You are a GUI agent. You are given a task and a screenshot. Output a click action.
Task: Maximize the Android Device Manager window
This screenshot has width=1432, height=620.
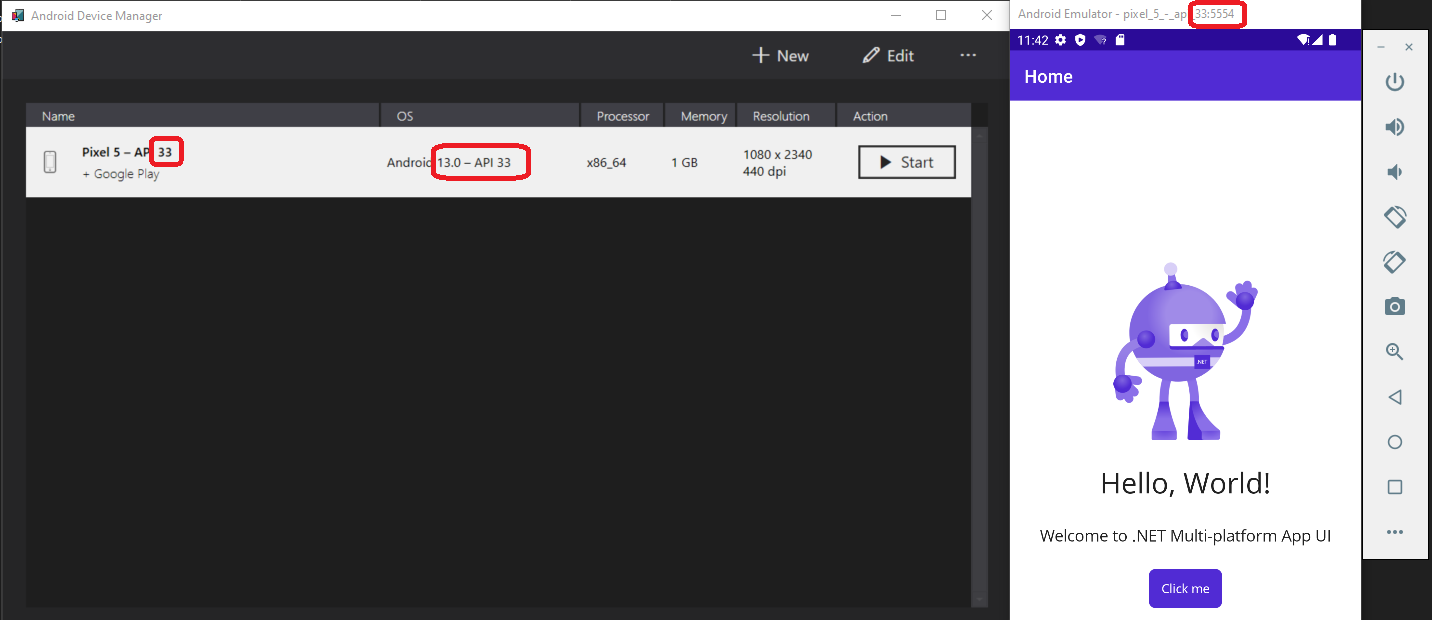(x=941, y=15)
